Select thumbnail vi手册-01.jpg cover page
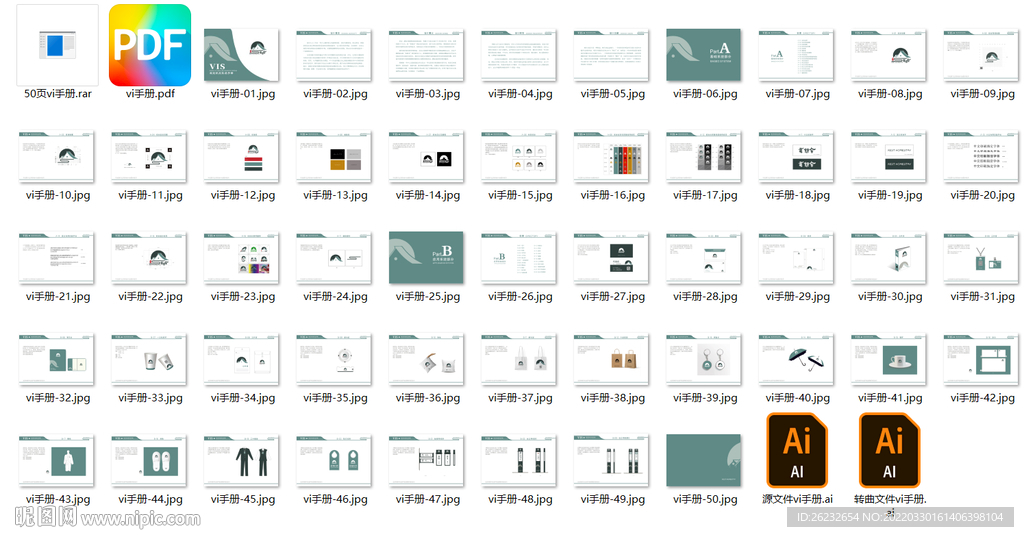Screen dimensions: 1024x537 tap(242, 56)
